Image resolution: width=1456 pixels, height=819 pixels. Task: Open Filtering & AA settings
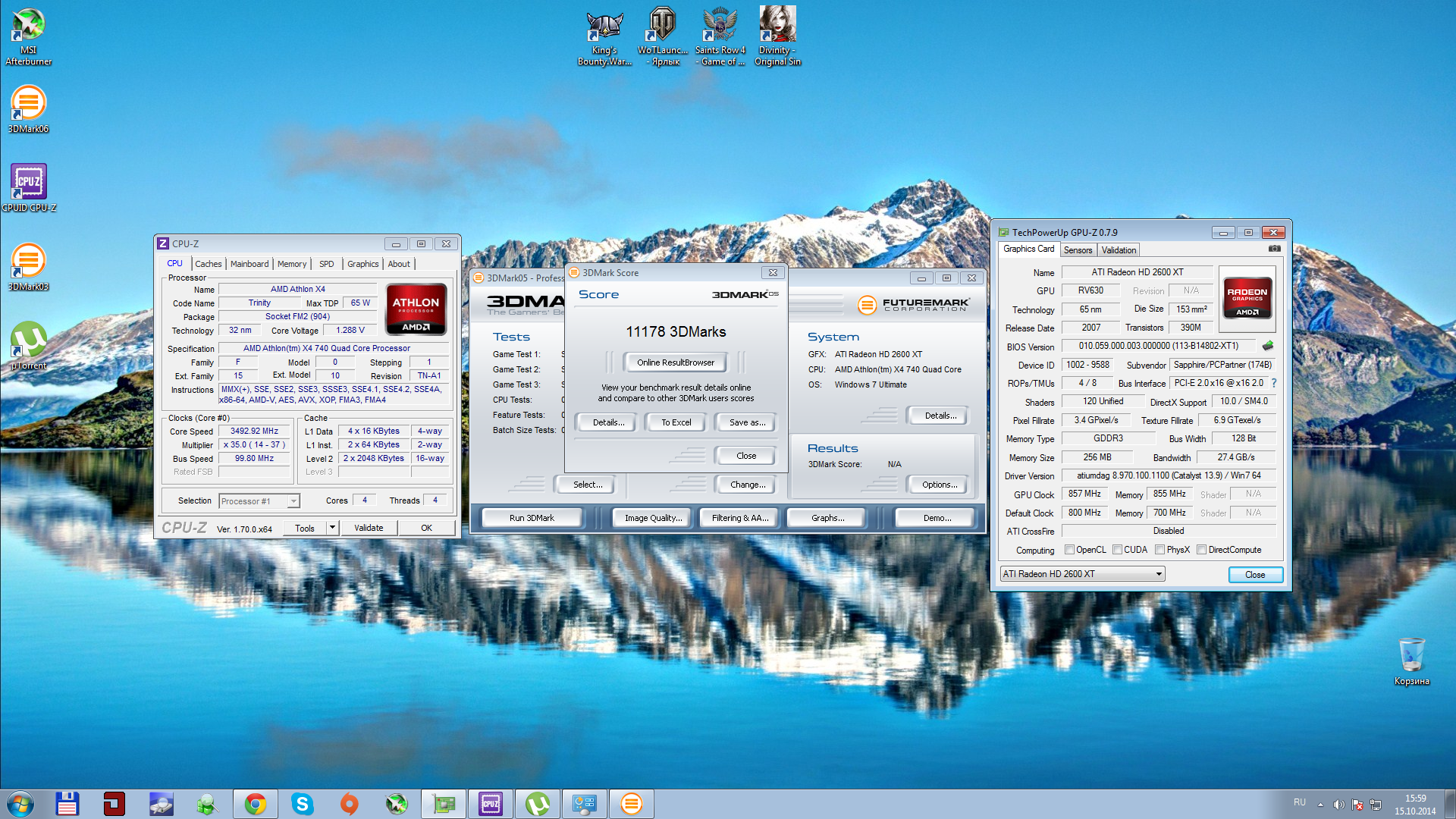pyautogui.click(x=740, y=518)
